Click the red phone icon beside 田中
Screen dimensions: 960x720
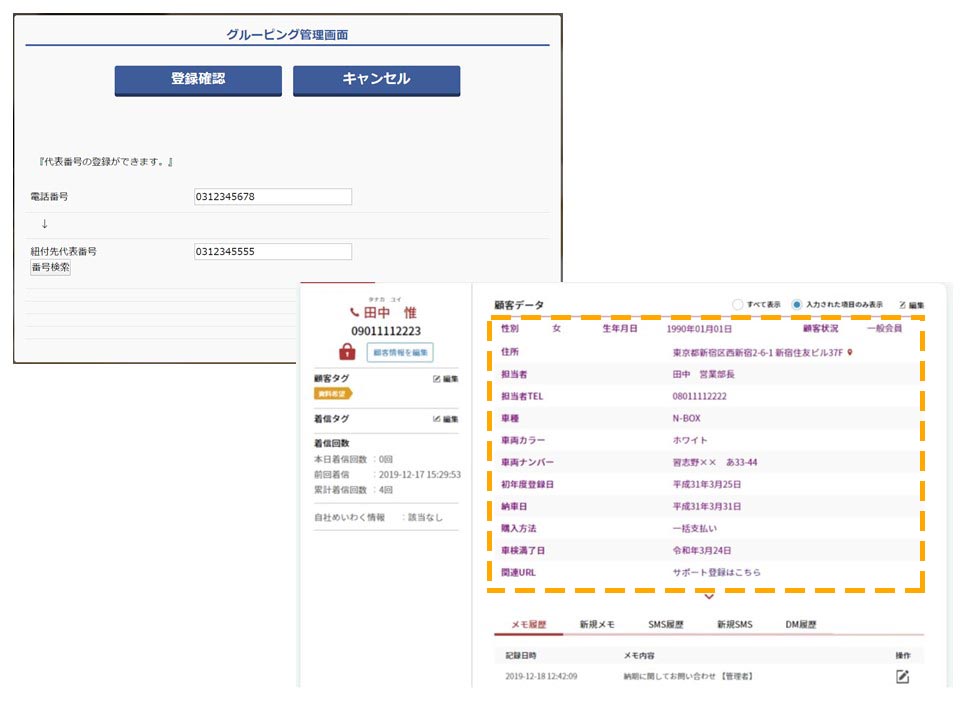pos(354,312)
